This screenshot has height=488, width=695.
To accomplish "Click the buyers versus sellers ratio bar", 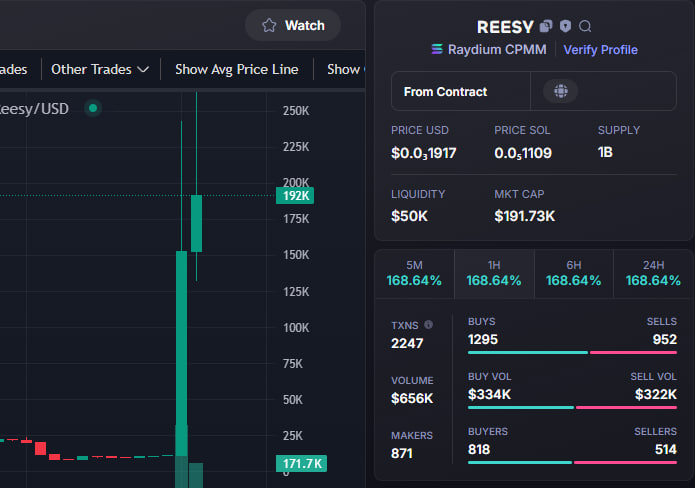I will pyautogui.click(x=572, y=463).
